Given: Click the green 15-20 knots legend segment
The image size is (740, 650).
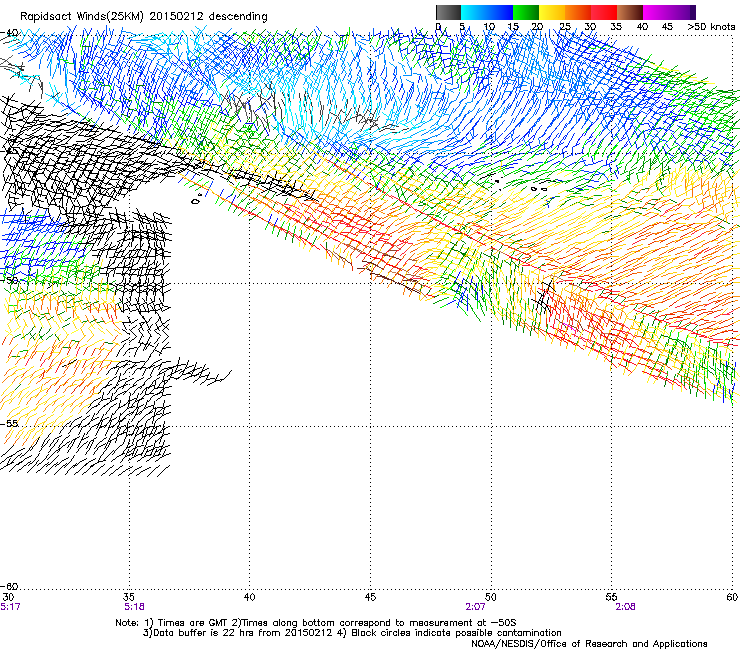Looking at the screenshot, I should click(x=526, y=12).
